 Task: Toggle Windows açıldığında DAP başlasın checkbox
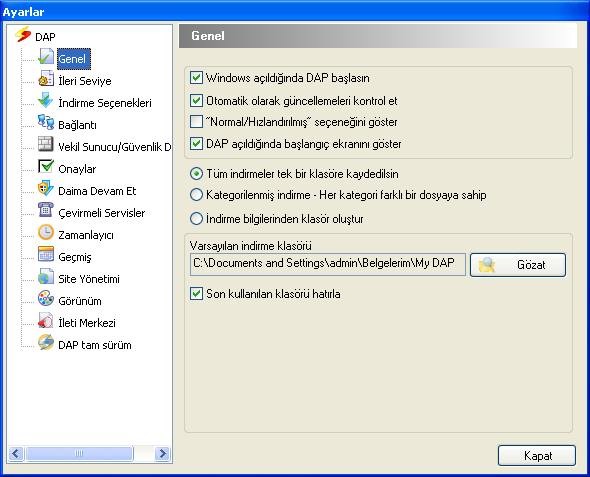[x=196, y=78]
